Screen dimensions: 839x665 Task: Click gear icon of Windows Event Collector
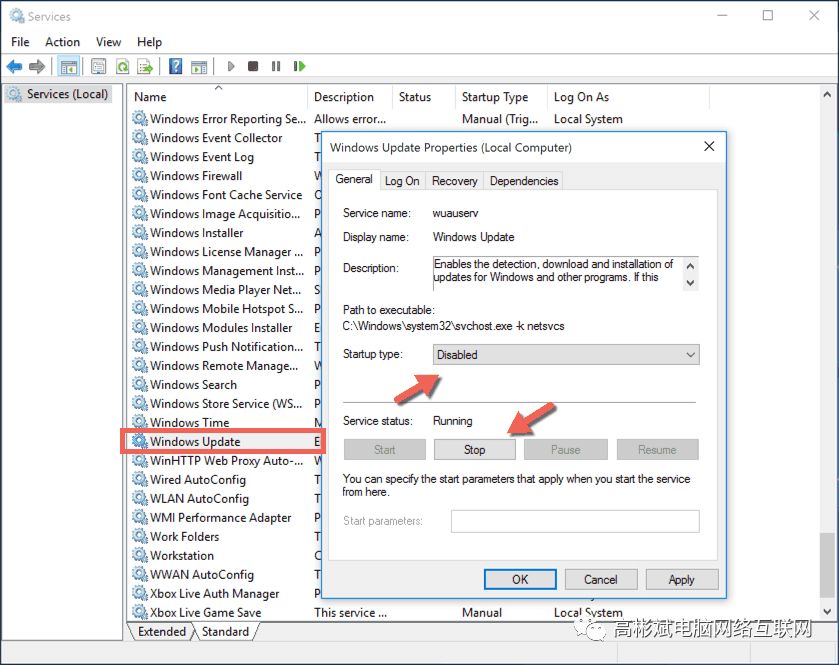point(140,137)
